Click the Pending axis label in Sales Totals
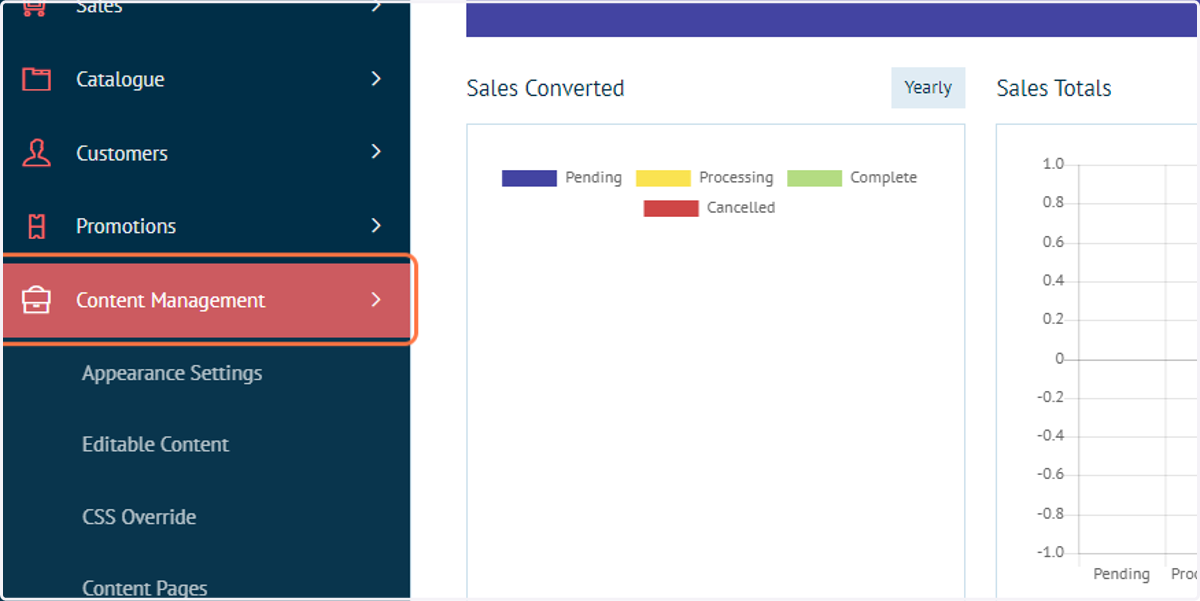 click(x=1121, y=574)
